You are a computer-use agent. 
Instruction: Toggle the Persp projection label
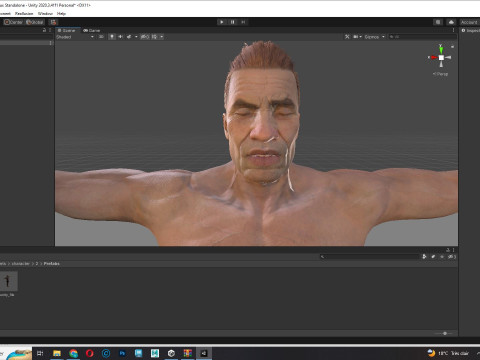click(441, 74)
